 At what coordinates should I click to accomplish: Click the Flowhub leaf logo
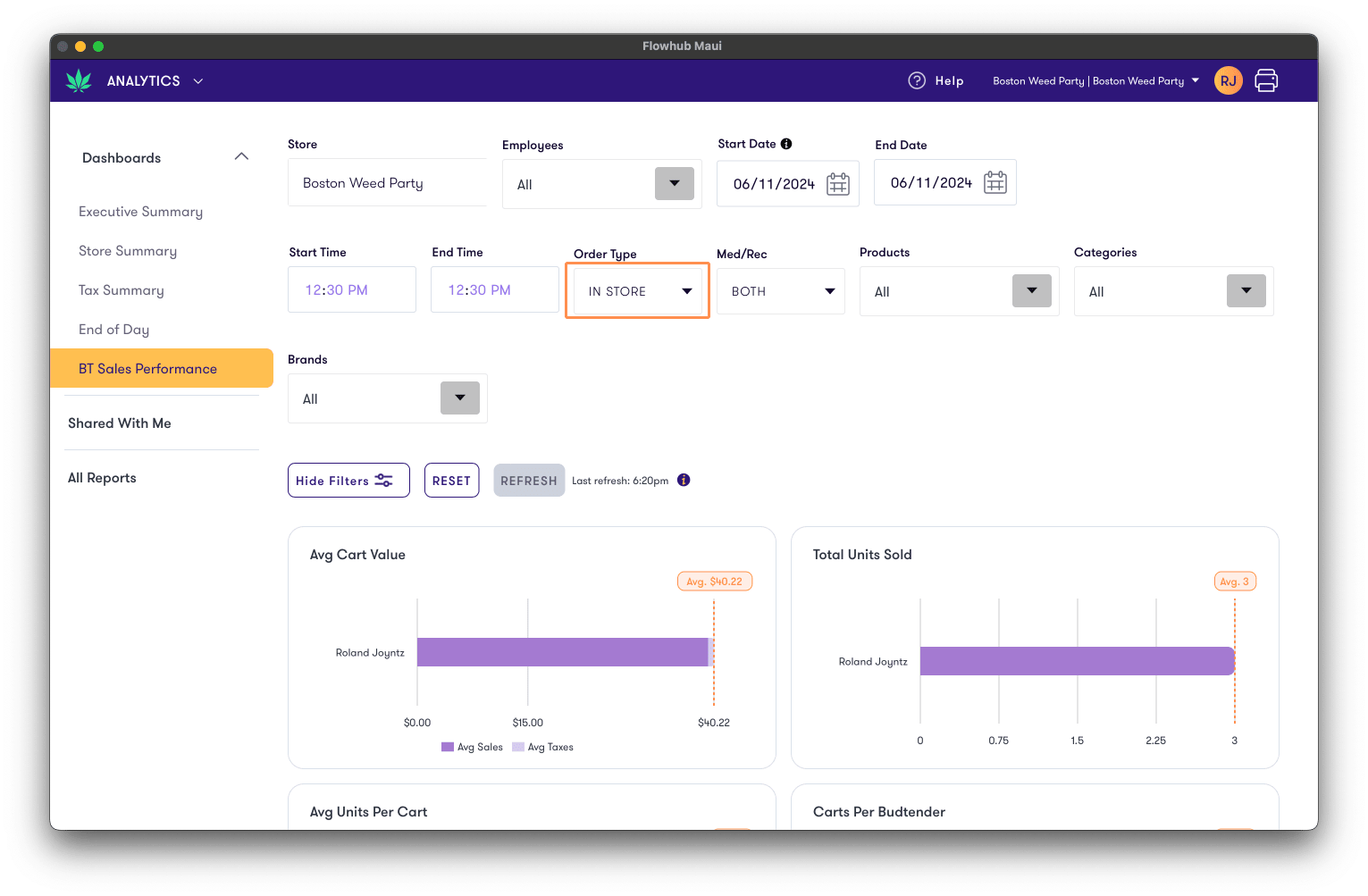(80, 80)
